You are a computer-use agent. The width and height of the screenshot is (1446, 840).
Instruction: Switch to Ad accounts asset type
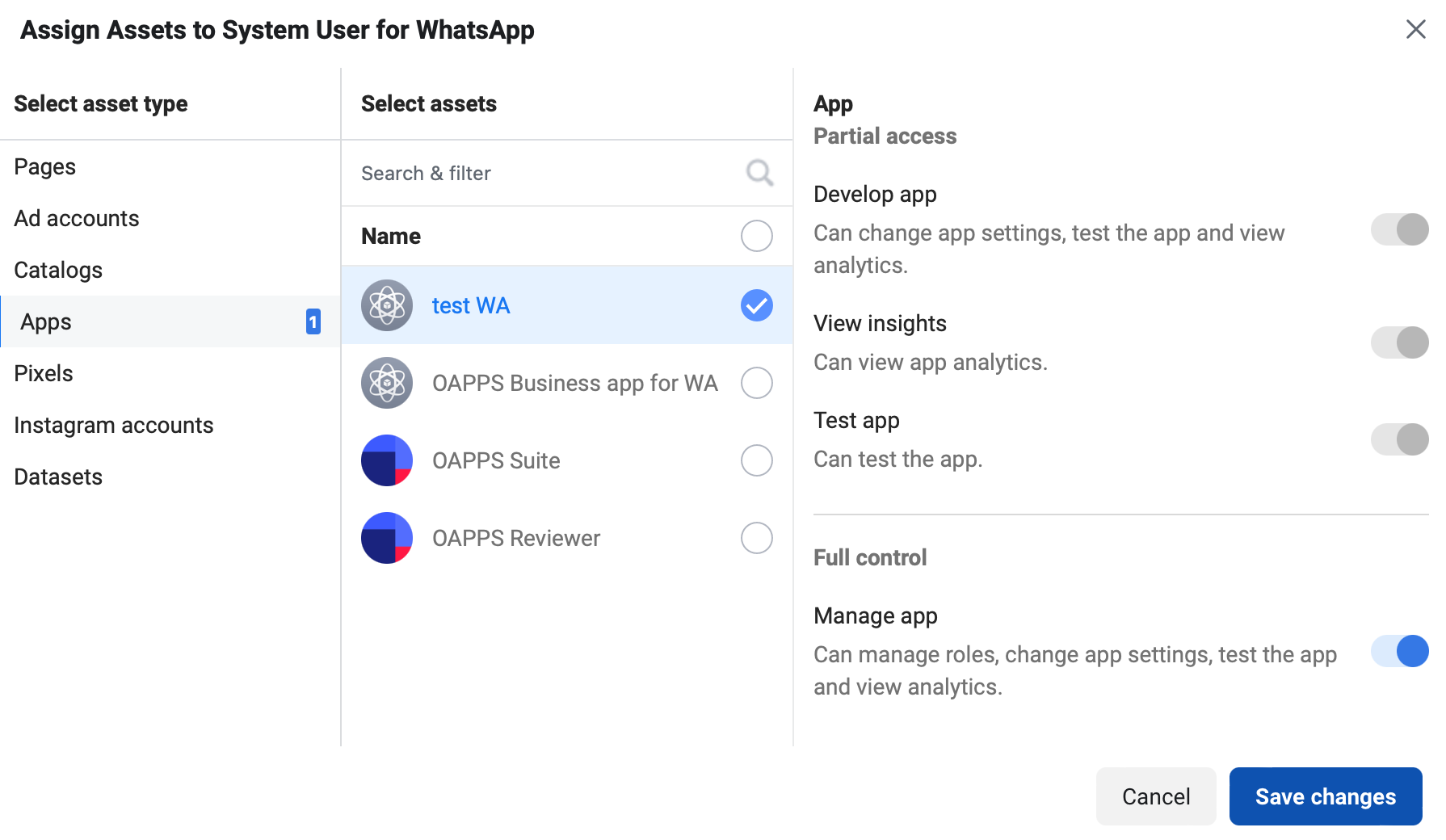point(77,219)
